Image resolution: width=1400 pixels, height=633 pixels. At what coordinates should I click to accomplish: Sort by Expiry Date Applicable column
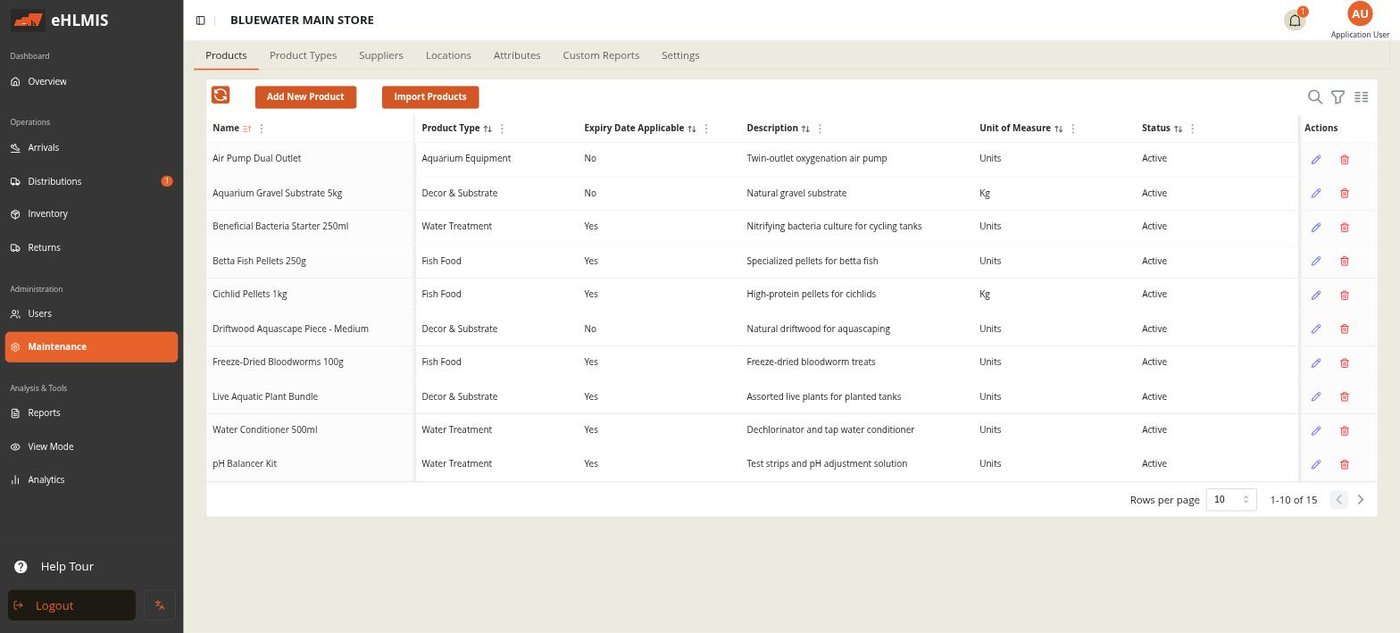pyautogui.click(x=692, y=129)
